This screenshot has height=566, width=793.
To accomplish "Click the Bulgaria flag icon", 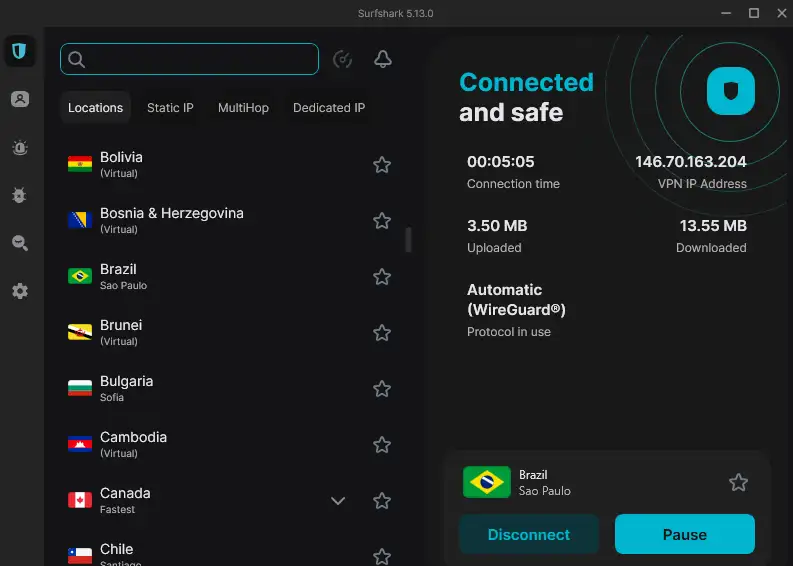I will coord(80,388).
